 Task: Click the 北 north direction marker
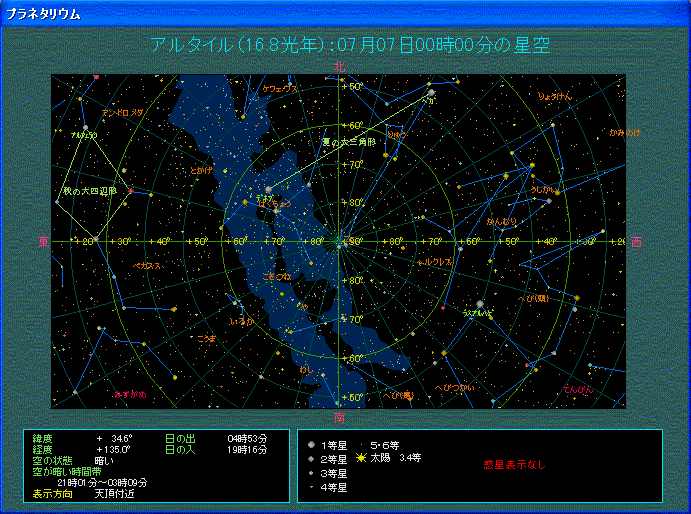click(340, 66)
